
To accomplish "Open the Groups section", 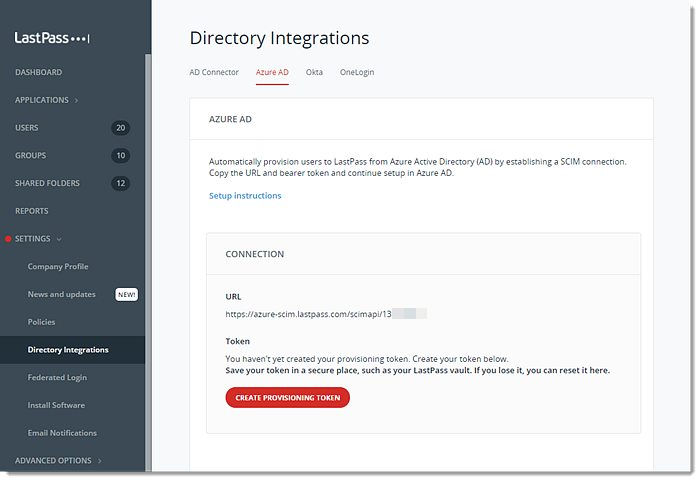I will tap(30, 155).
